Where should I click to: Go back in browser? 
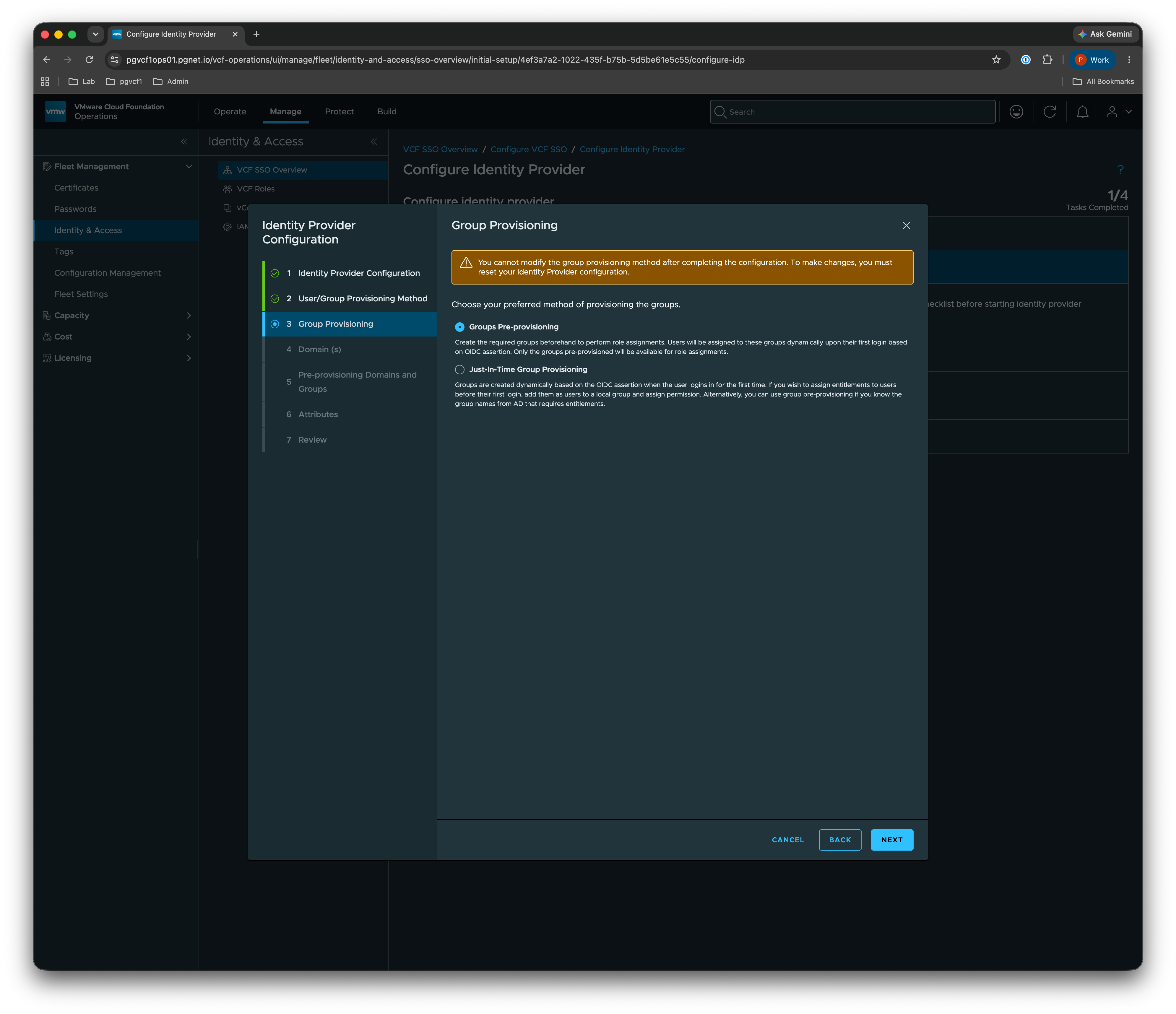click(x=47, y=60)
